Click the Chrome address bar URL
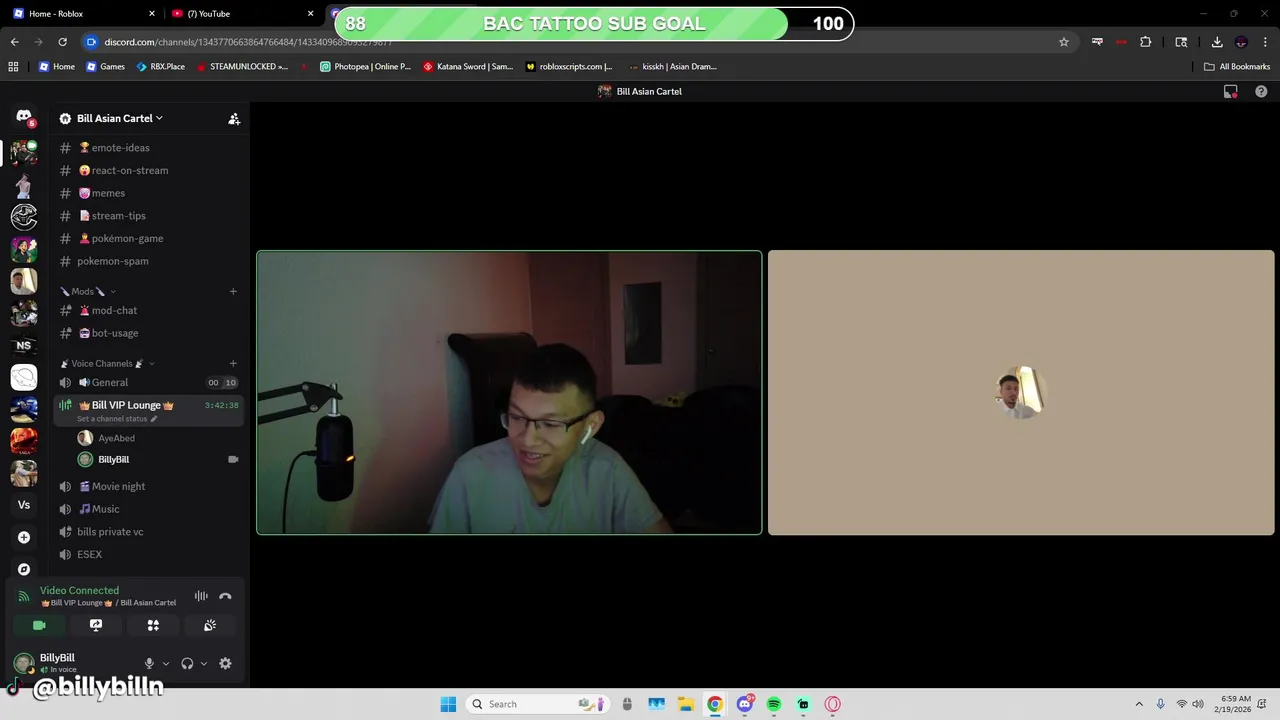The width and height of the screenshot is (1280, 720). point(248,42)
